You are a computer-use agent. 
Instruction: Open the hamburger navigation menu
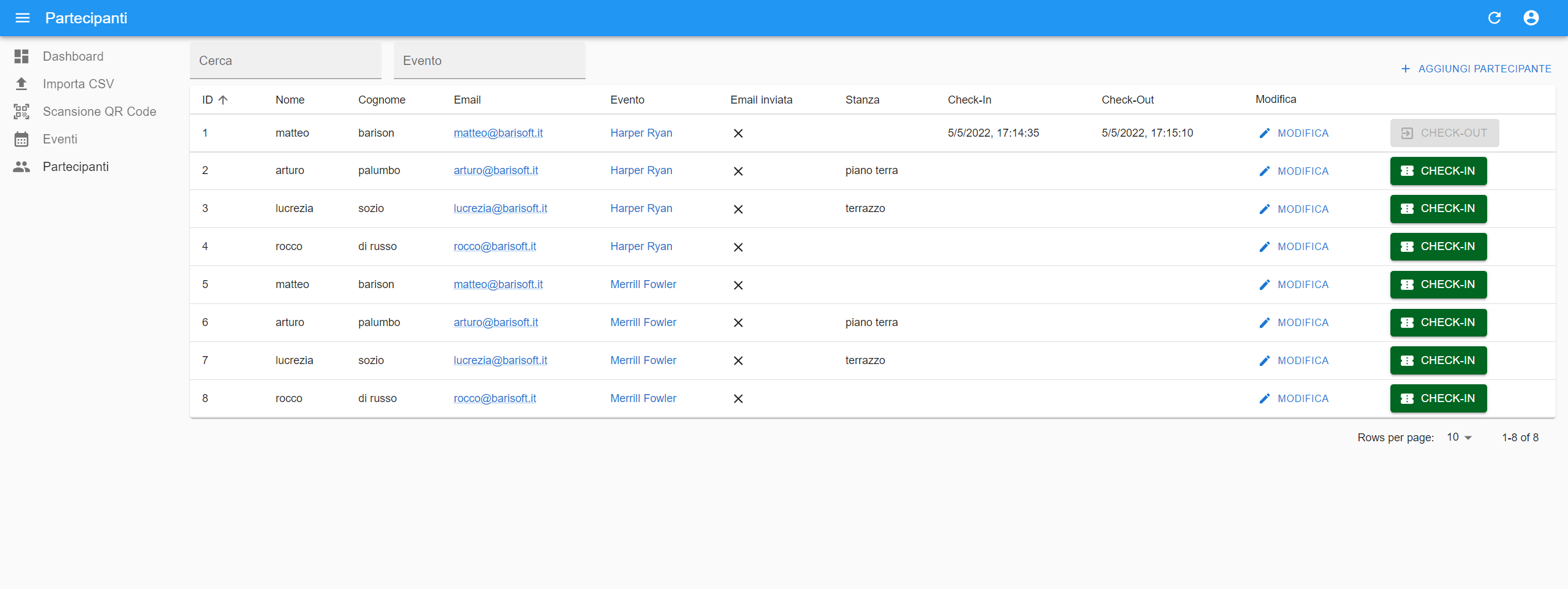(23, 18)
